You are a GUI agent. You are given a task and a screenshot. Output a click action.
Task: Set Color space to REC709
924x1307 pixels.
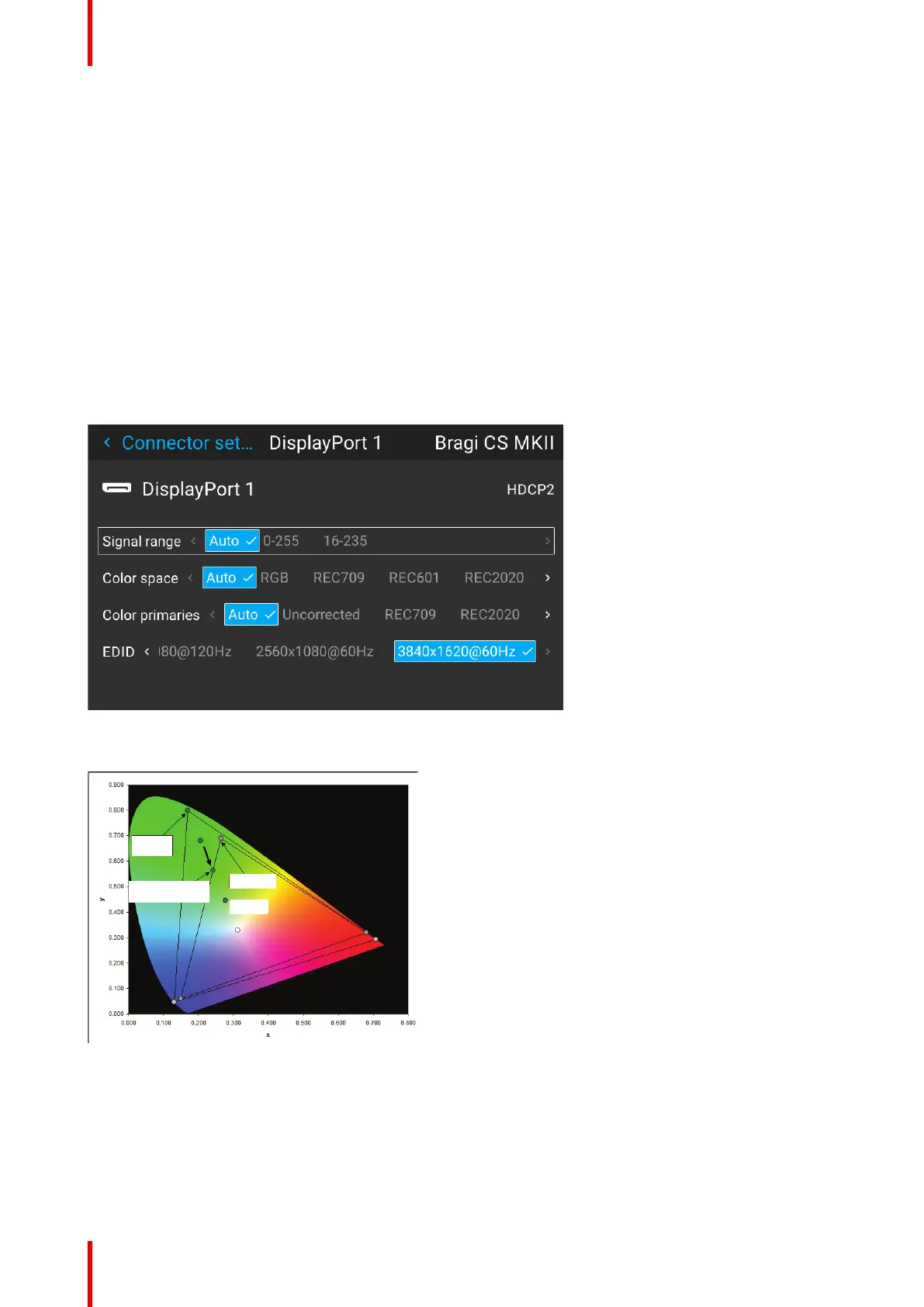click(338, 577)
